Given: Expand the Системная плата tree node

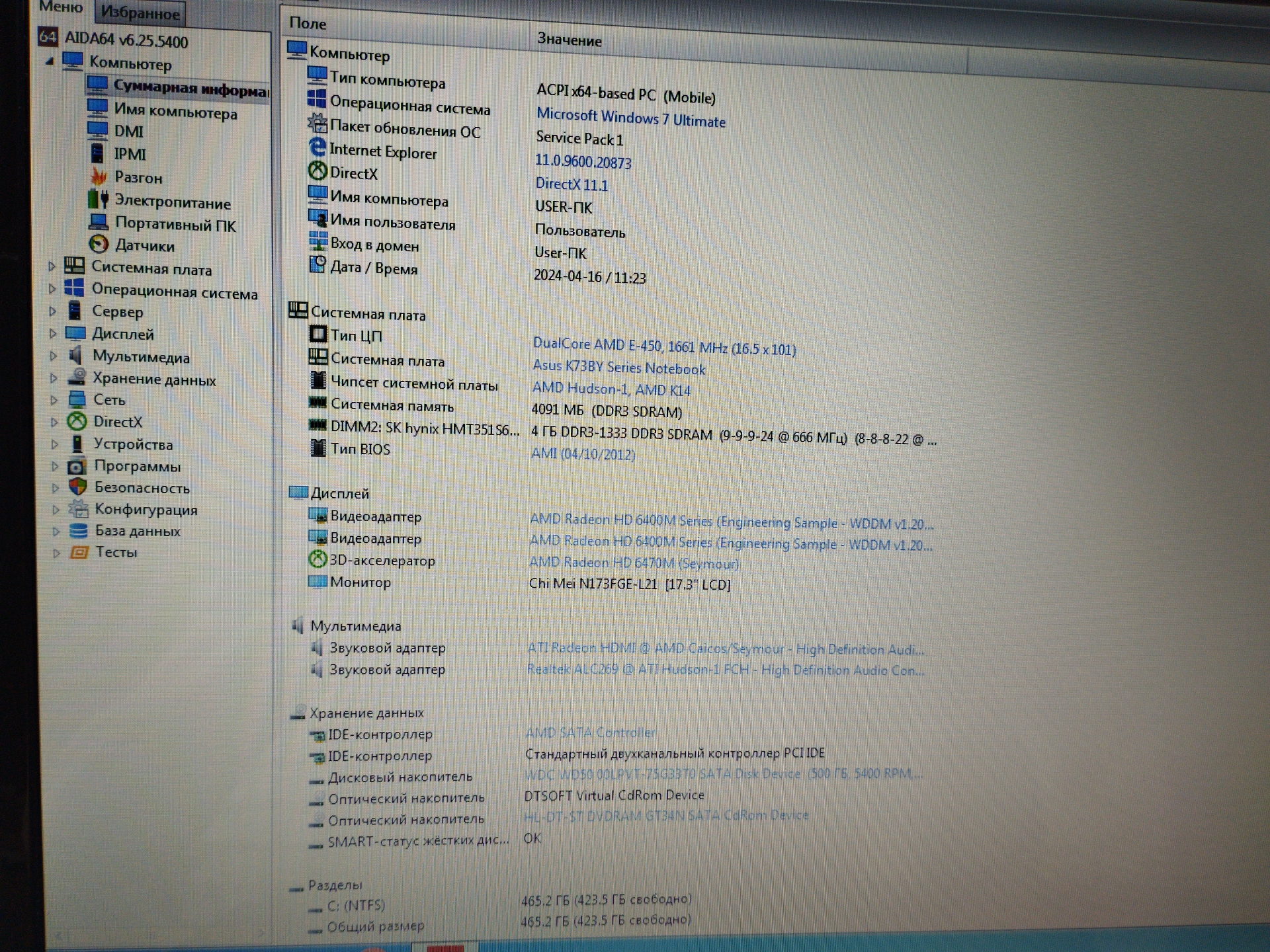Looking at the screenshot, I should (52, 266).
